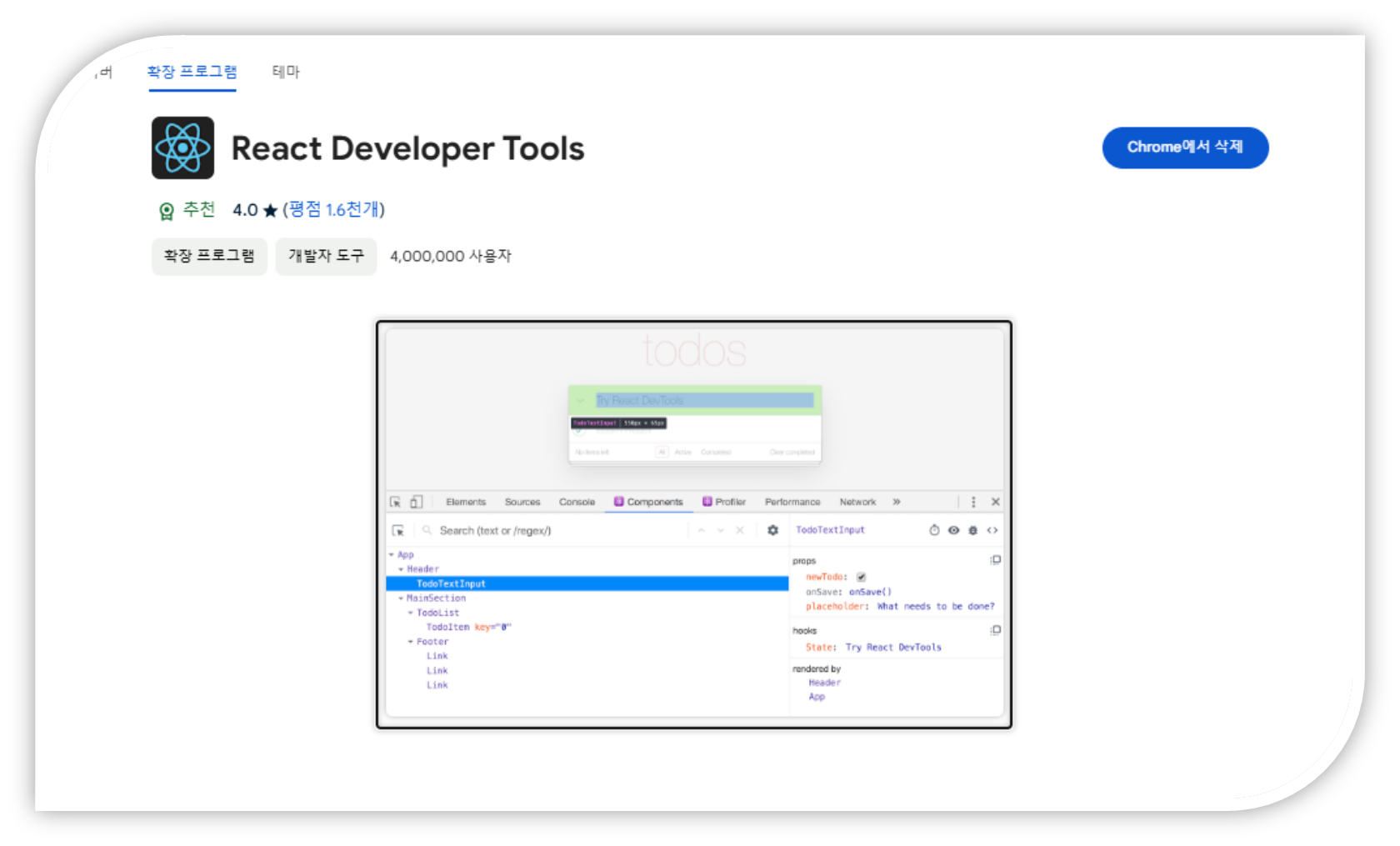Click the 확장 프로그램 category chip

[209, 256]
